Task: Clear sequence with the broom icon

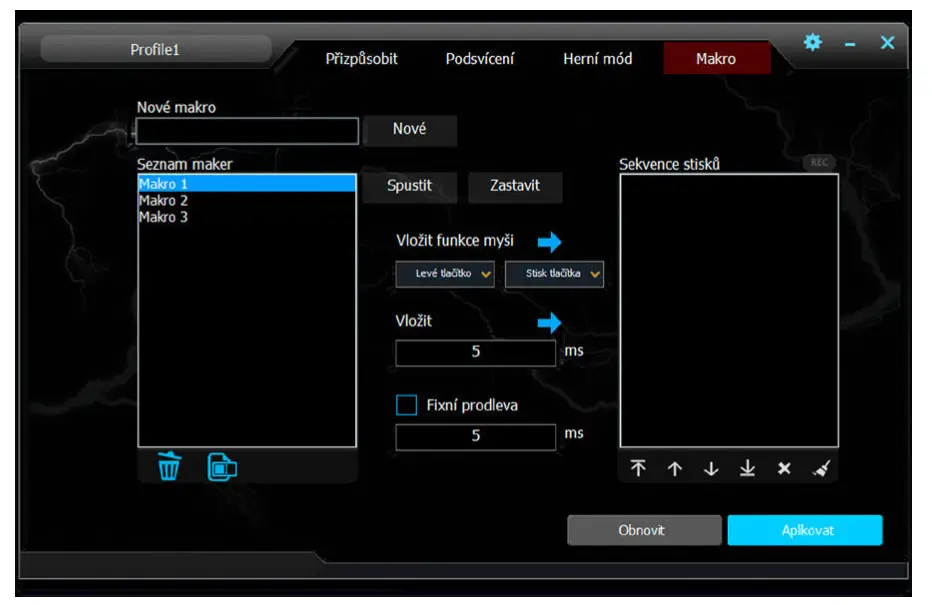Action: point(821,468)
